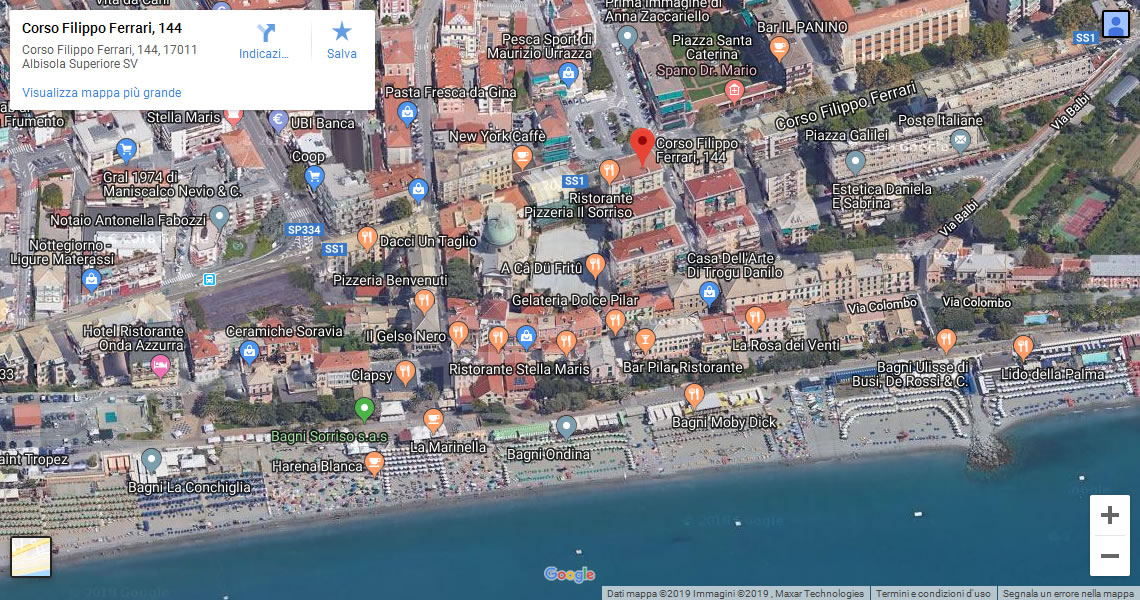The image size is (1140, 600).
Task: Open the Poste Italiane mail marker
Action: [x=960, y=141]
